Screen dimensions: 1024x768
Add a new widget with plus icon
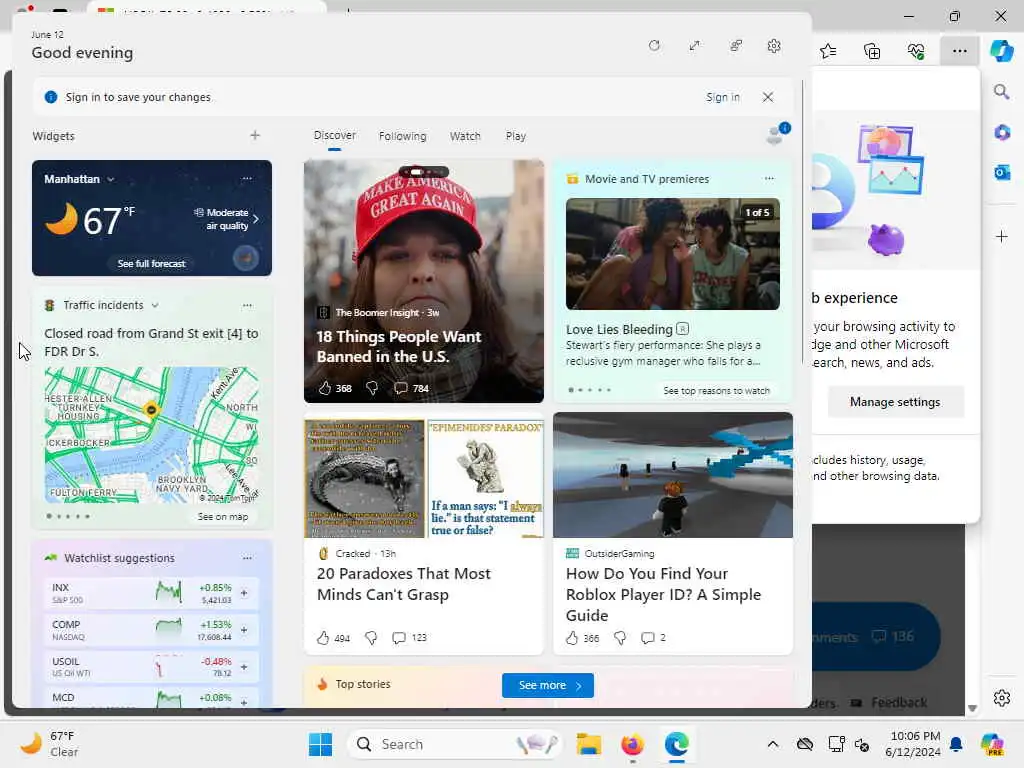click(255, 135)
